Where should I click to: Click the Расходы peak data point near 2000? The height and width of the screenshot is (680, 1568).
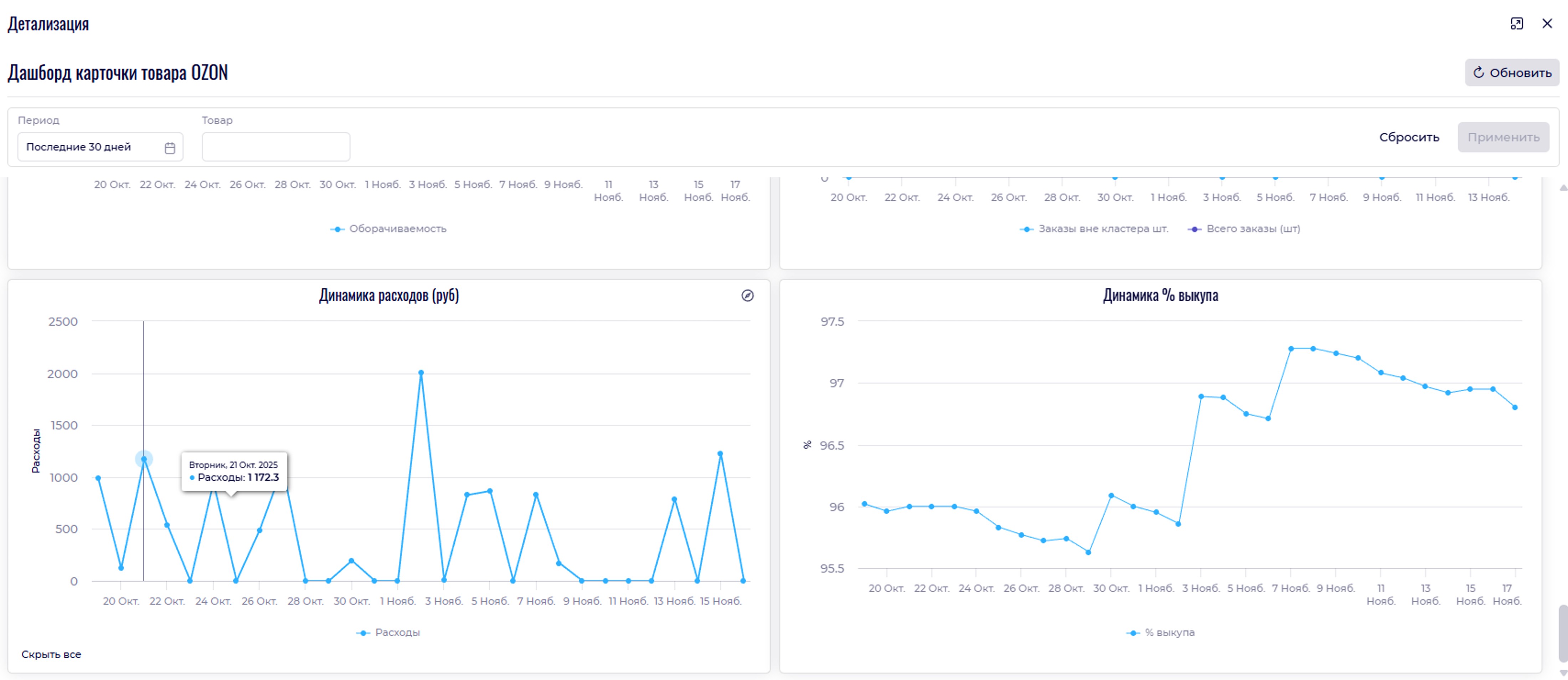point(421,373)
